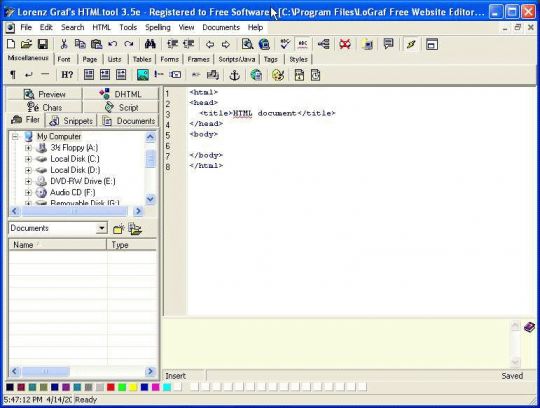The image size is (540, 408).
Task: Expand the DVD-RW Drive (E:) node
Action: [28, 181]
